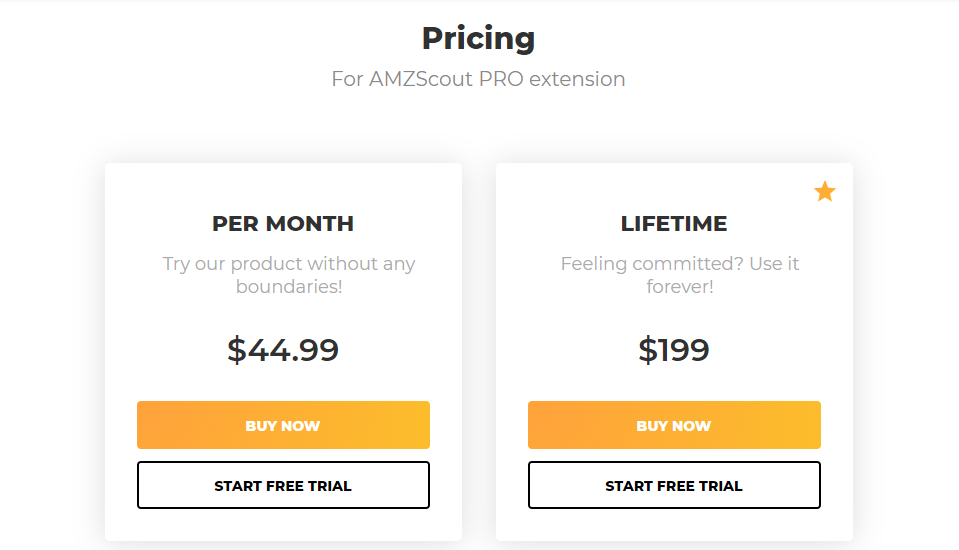Click the orange star icon on Lifetime card
This screenshot has width=959, height=550.
click(824, 191)
